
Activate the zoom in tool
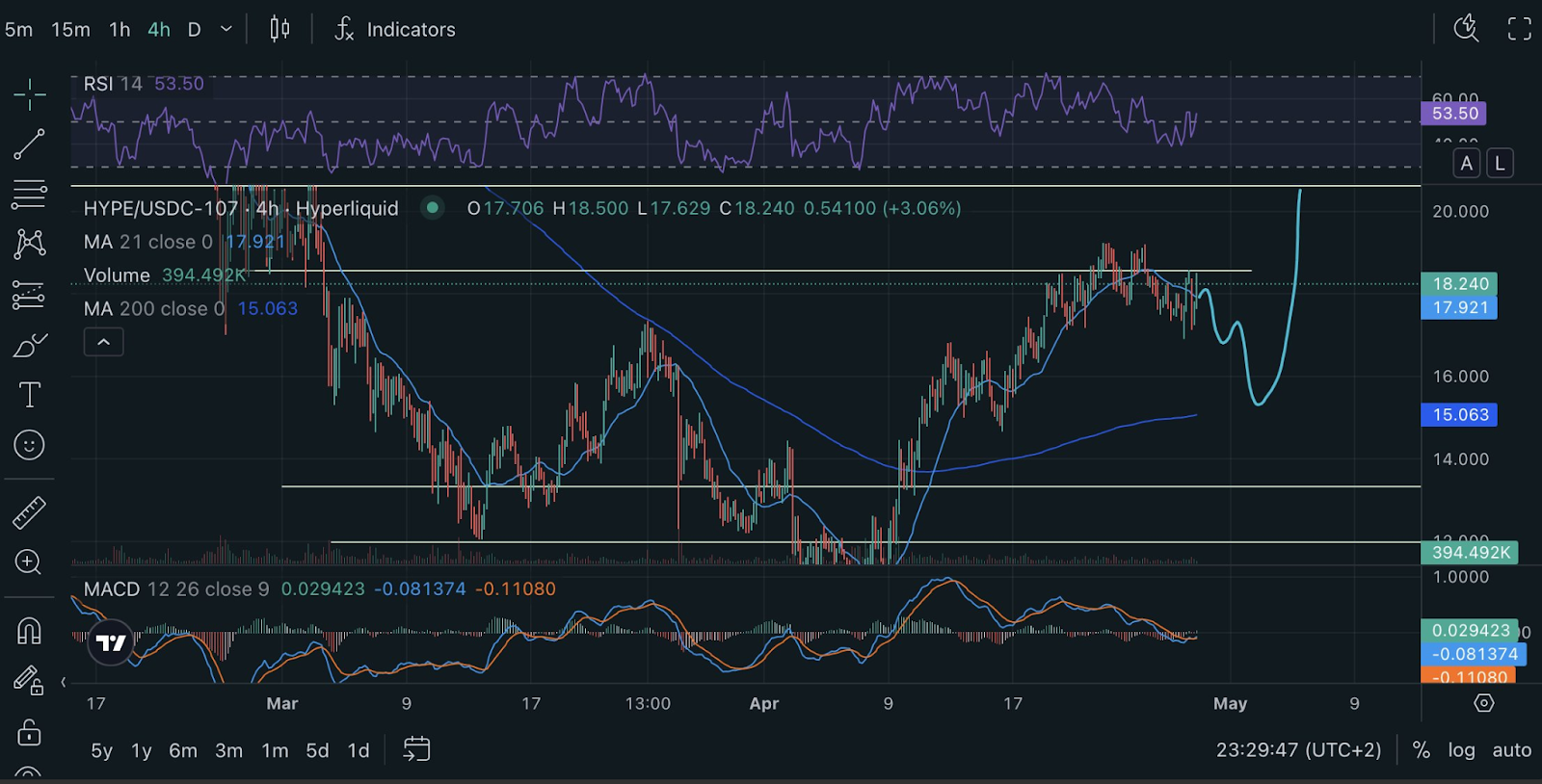click(29, 562)
